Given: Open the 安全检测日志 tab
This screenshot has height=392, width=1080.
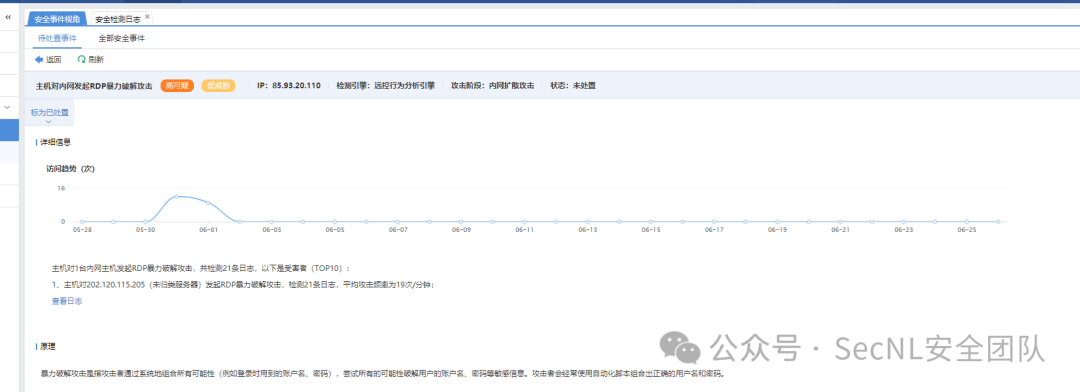Looking at the screenshot, I should pos(118,19).
